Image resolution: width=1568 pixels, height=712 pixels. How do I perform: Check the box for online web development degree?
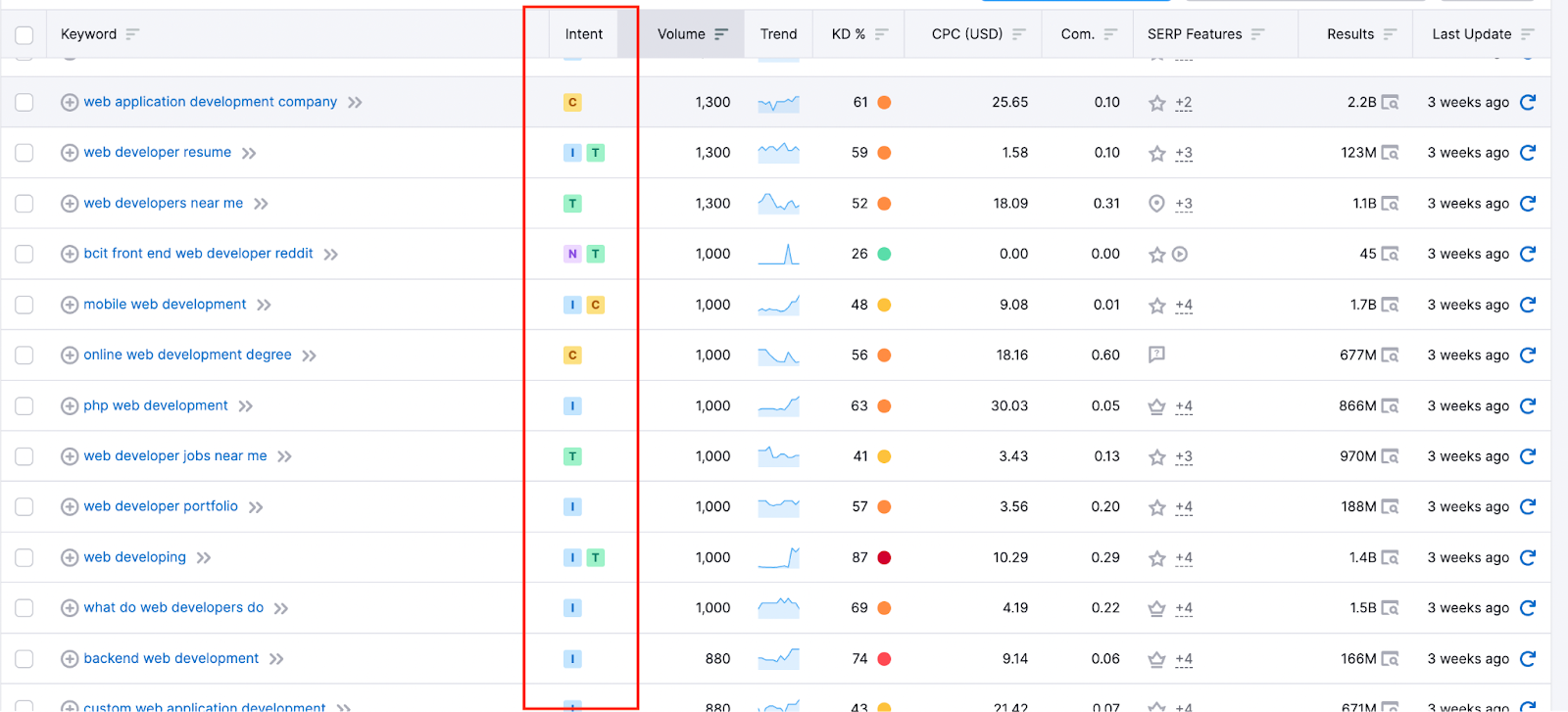tap(24, 356)
